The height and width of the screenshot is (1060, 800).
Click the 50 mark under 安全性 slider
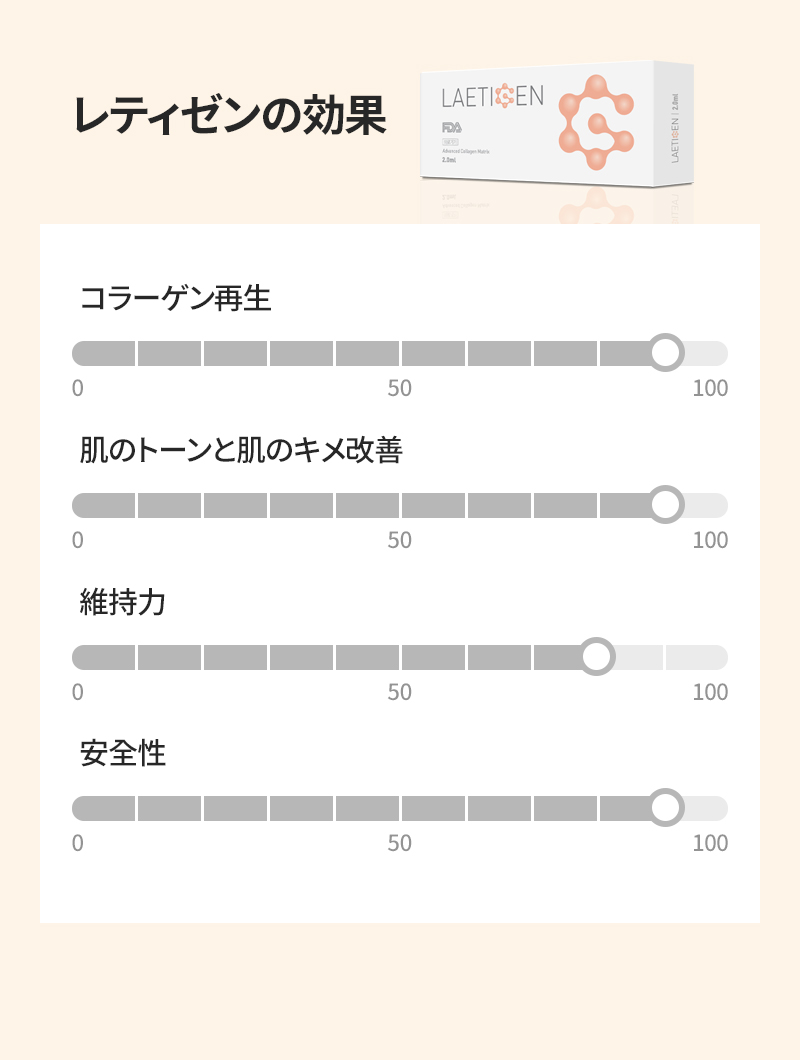400,843
